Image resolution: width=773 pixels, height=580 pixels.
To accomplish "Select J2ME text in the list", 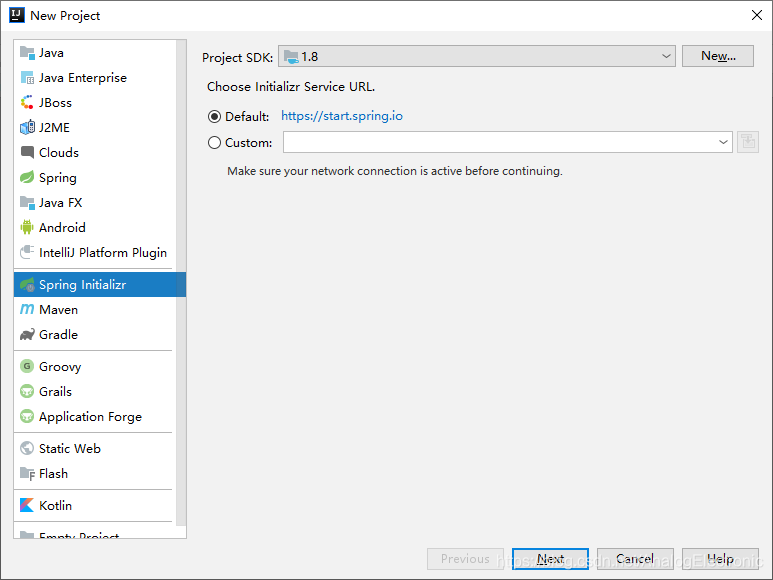I will 54,128.
